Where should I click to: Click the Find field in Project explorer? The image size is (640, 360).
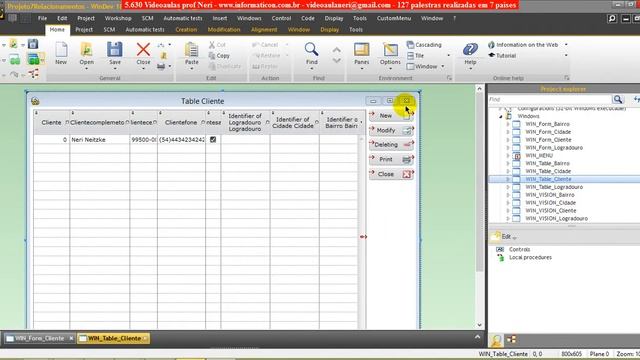[x=550, y=99]
